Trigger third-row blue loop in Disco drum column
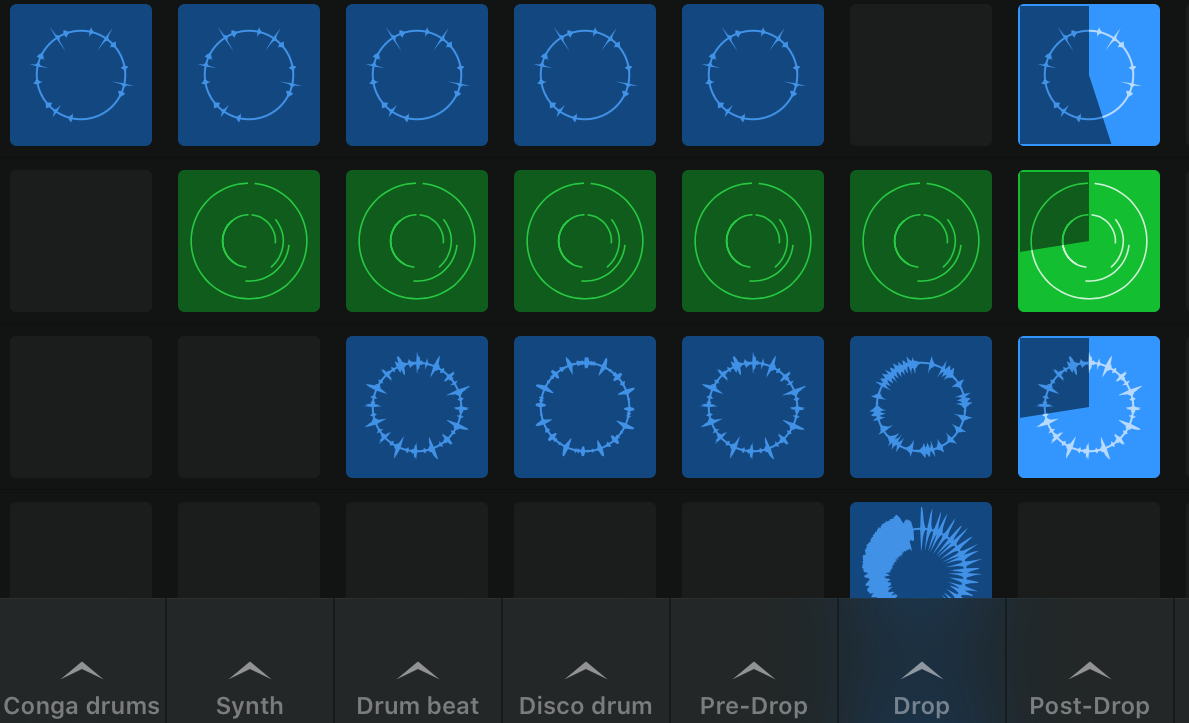The height and width of the screenshot is (723, 1189). point(585,407)
